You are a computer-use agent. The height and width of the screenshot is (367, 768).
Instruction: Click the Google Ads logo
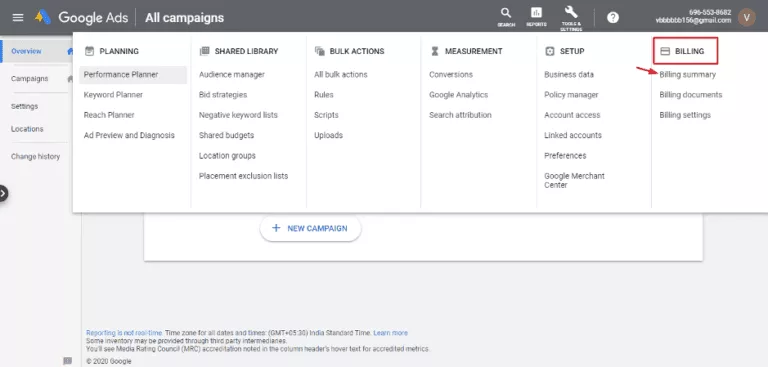pos(43,18)
